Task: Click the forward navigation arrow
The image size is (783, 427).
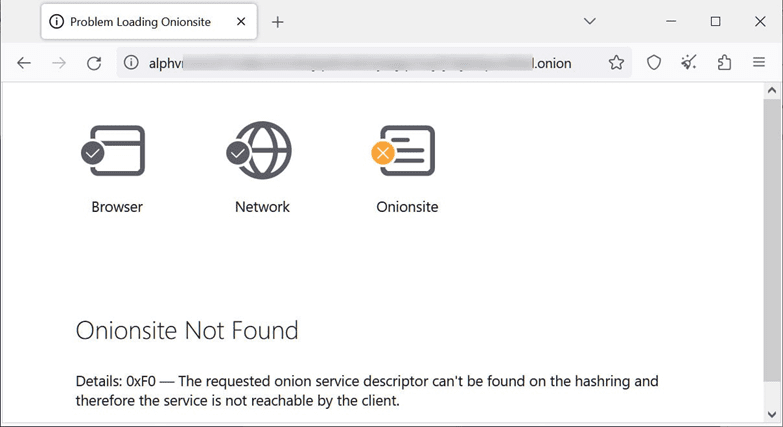Action: [59, 63]
